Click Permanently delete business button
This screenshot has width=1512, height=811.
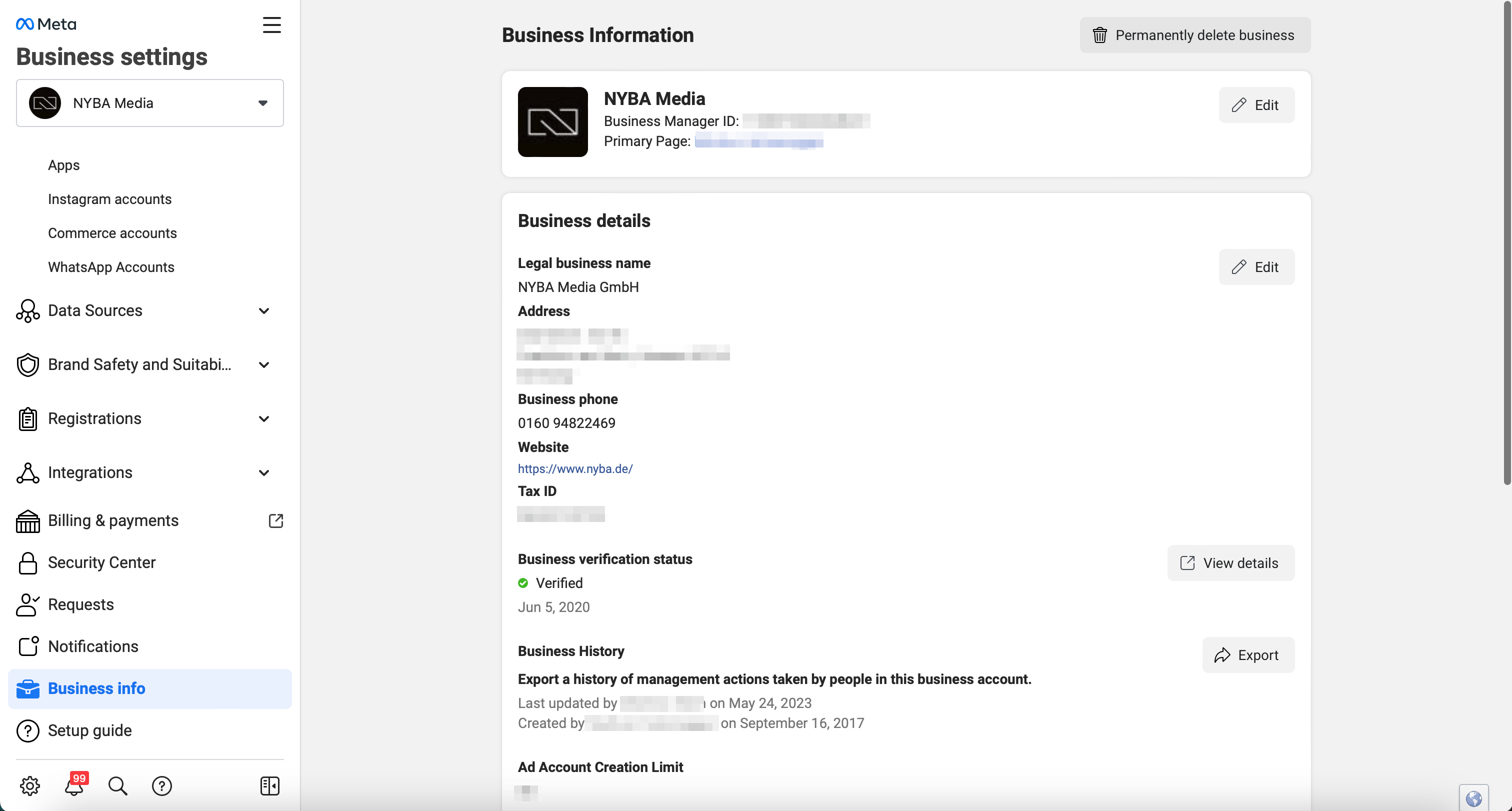1194,35
